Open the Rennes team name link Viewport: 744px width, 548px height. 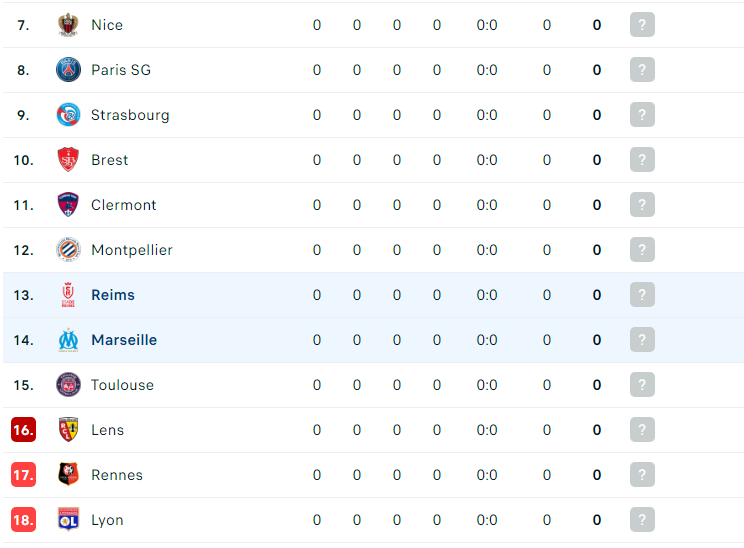pos(117,475)
